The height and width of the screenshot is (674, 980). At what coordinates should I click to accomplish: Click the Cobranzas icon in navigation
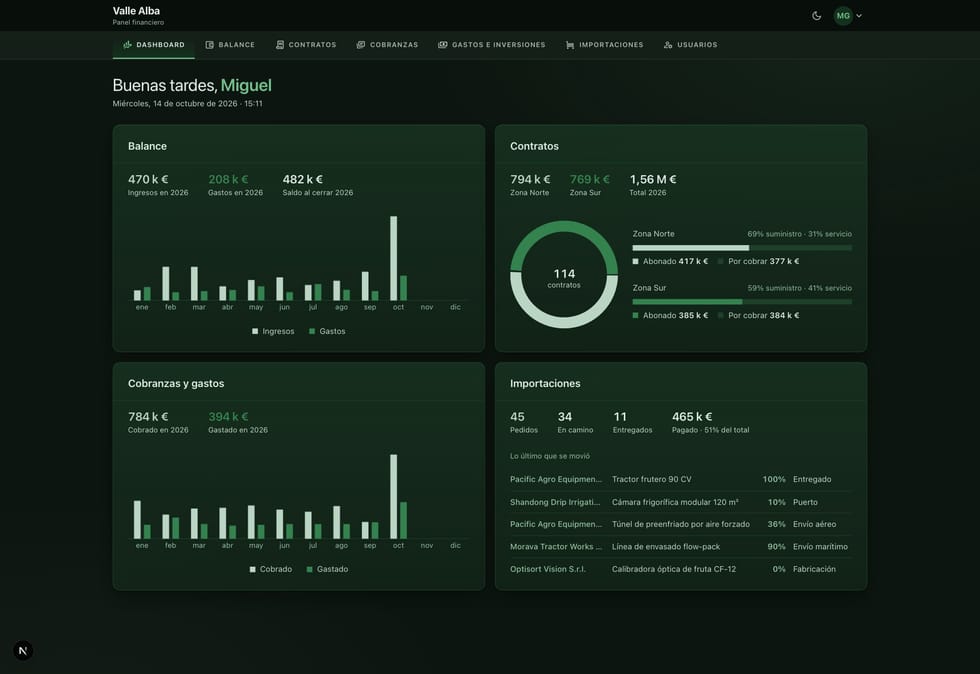pos(361,45)
